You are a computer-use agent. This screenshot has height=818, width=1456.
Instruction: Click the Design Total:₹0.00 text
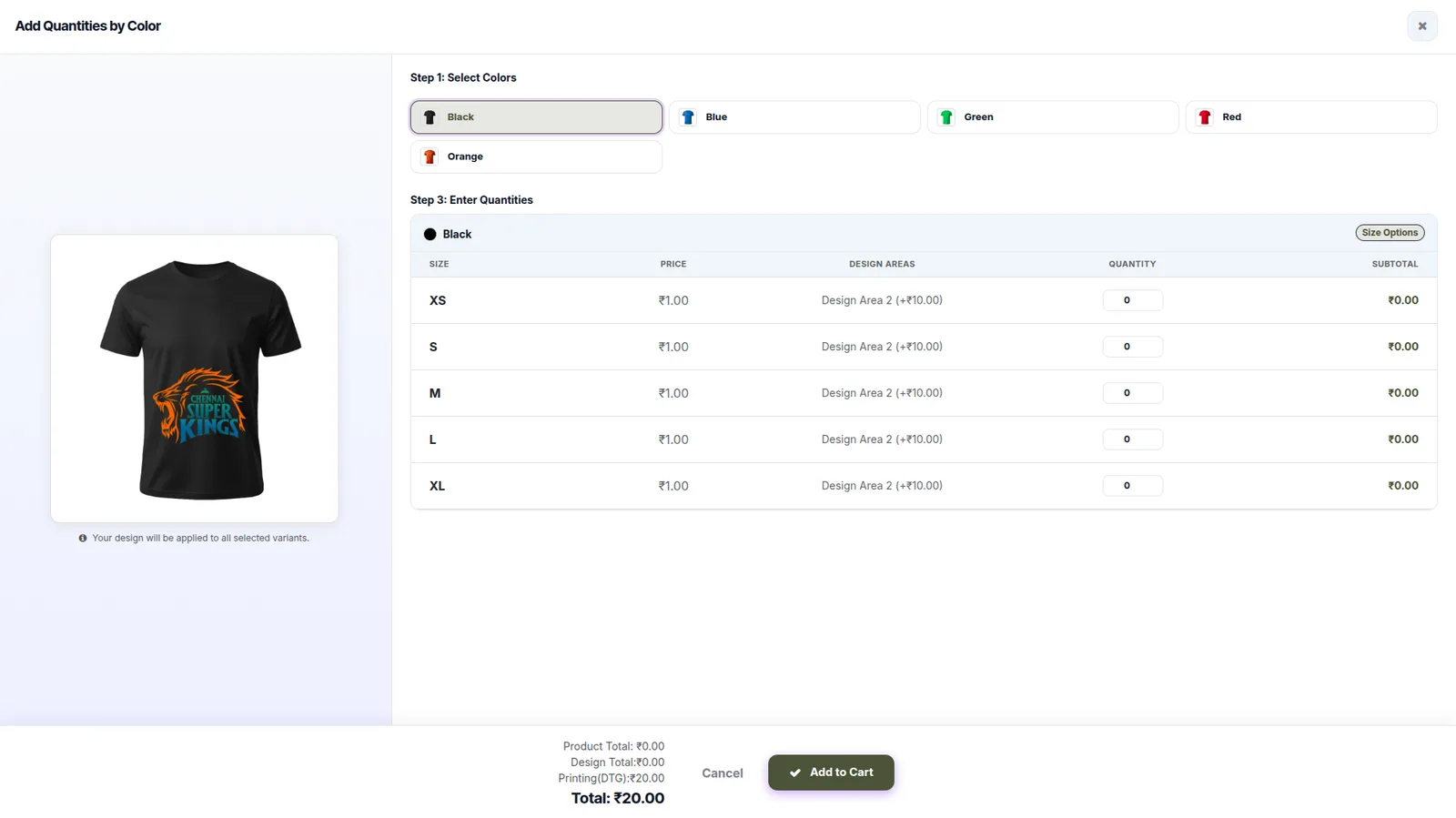617,762
